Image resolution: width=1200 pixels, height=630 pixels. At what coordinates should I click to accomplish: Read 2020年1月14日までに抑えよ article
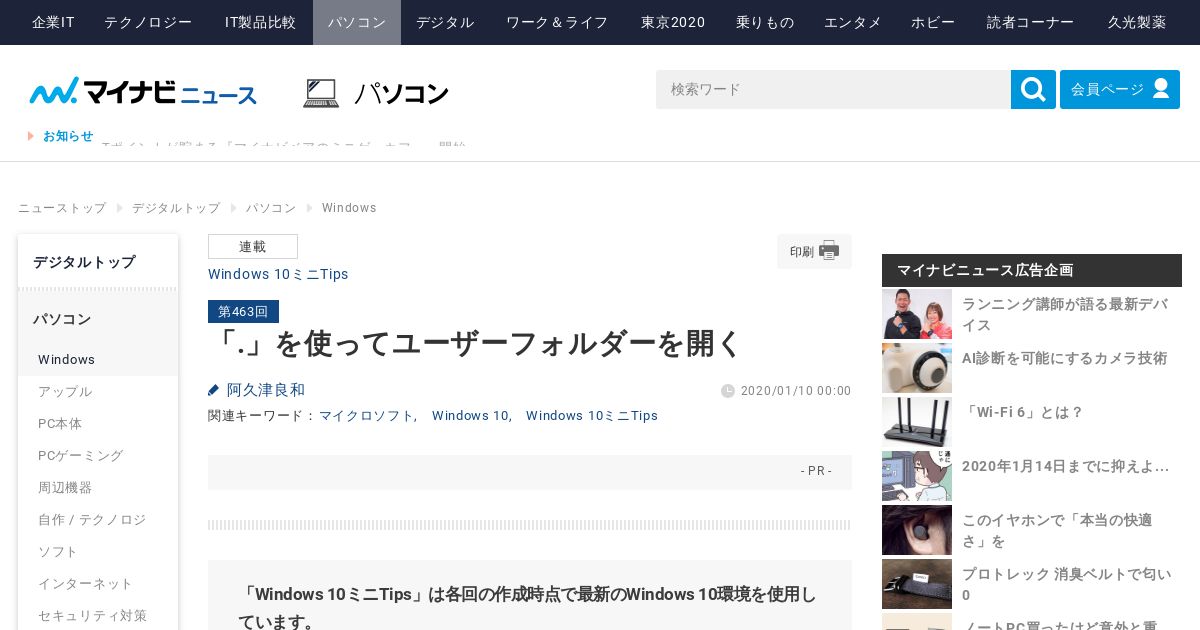(1065, 466)
